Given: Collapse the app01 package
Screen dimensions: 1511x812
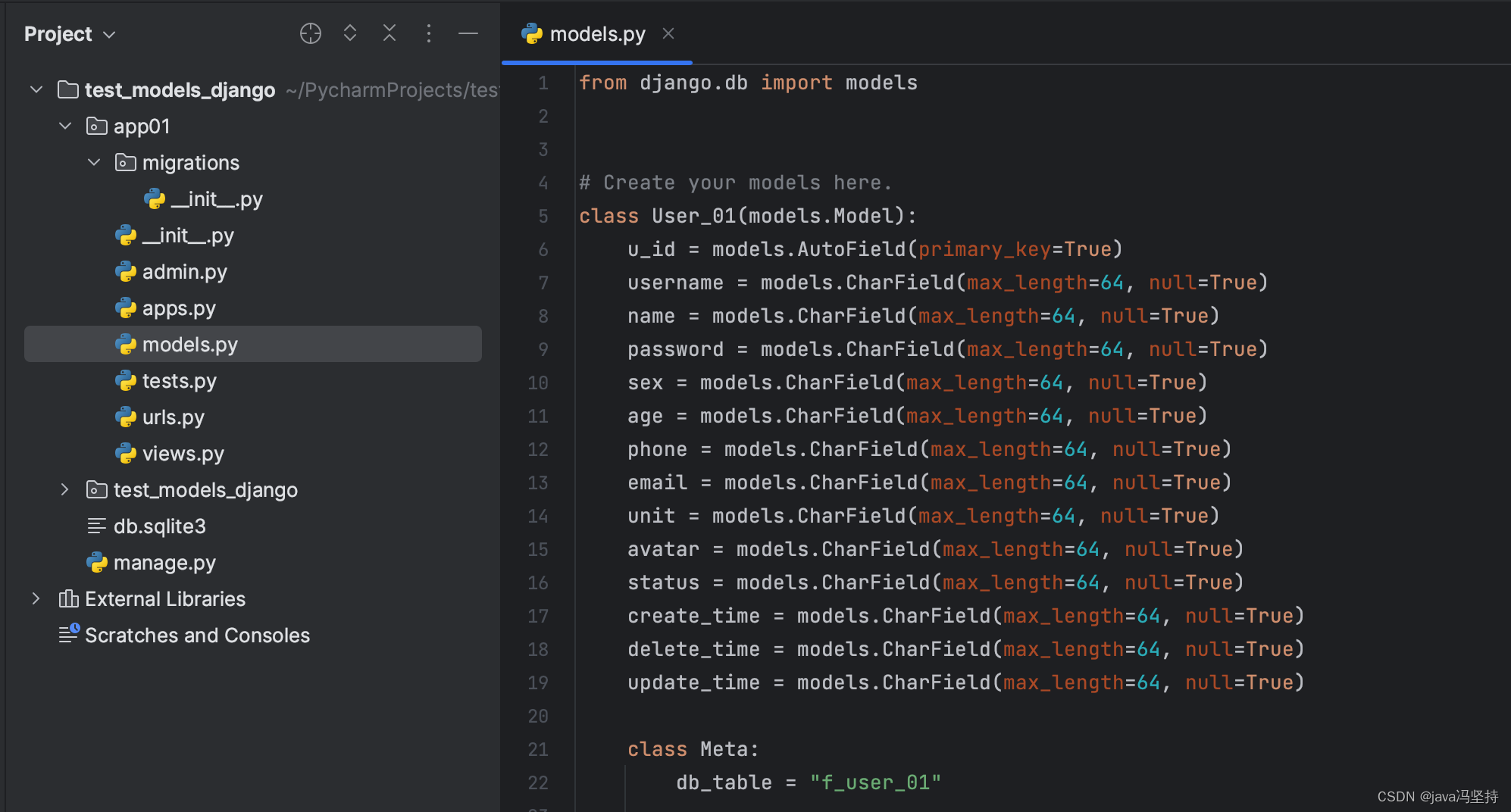Looking at the screenshot, I should coord(64,126).
